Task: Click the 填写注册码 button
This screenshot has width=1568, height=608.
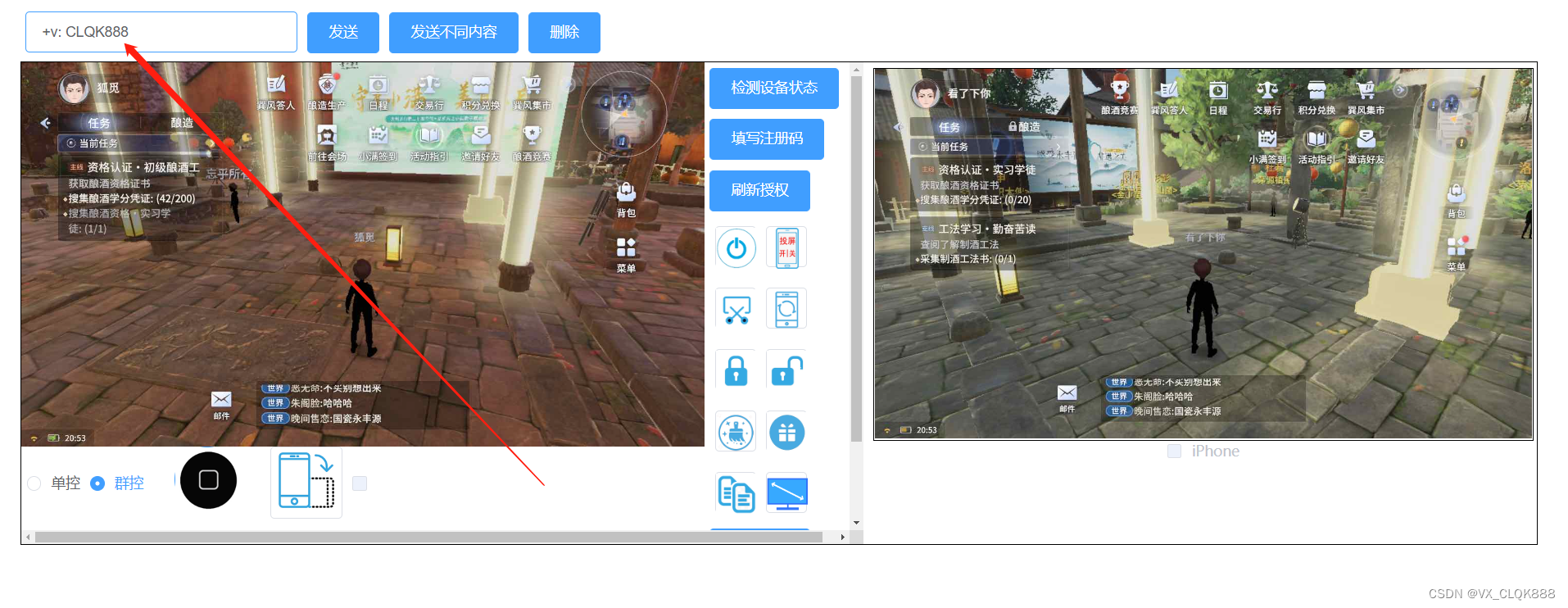Action: pyautogui.click(x=767, y=139)
